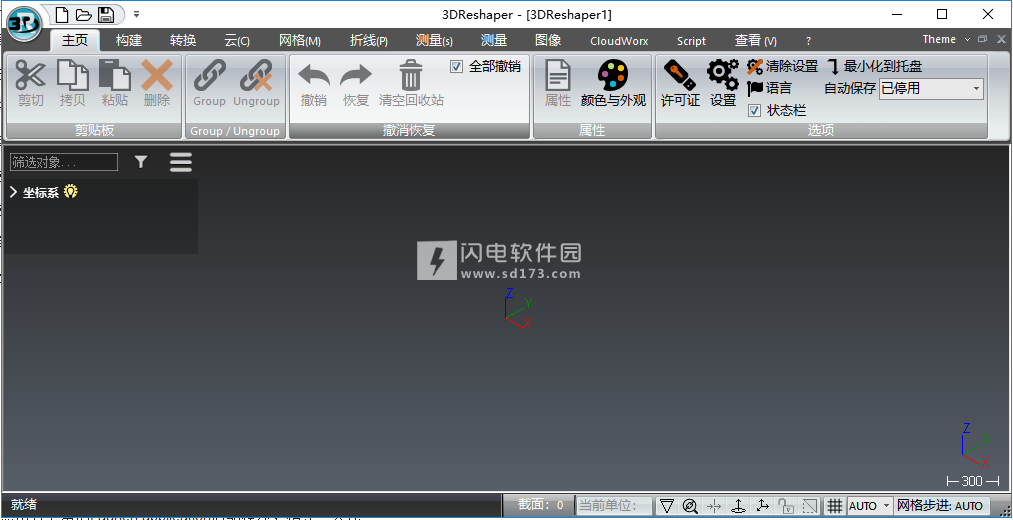Open 颜色与外观 palette
This screenshot has width=1013, height=520.
[x=613, y=75]
